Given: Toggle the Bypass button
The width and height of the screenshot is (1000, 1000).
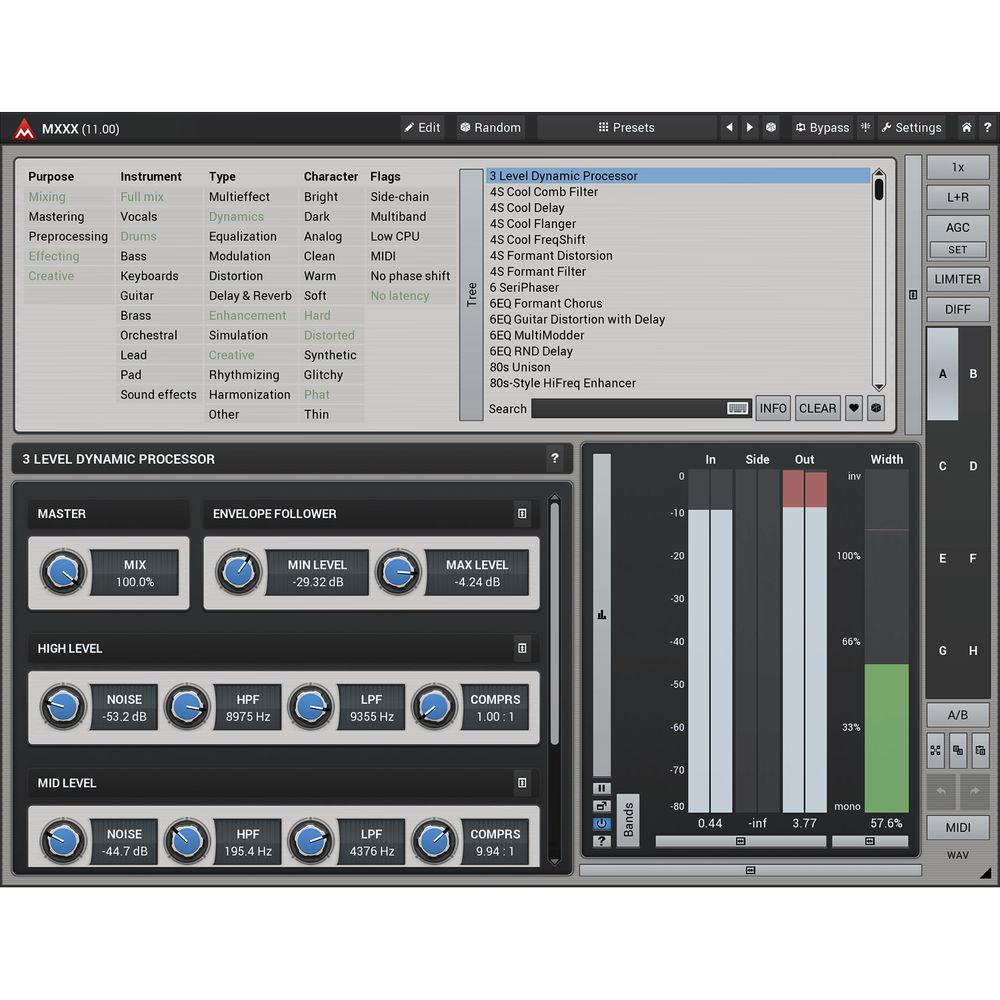Looking at the screenshot, I should 821,128.
